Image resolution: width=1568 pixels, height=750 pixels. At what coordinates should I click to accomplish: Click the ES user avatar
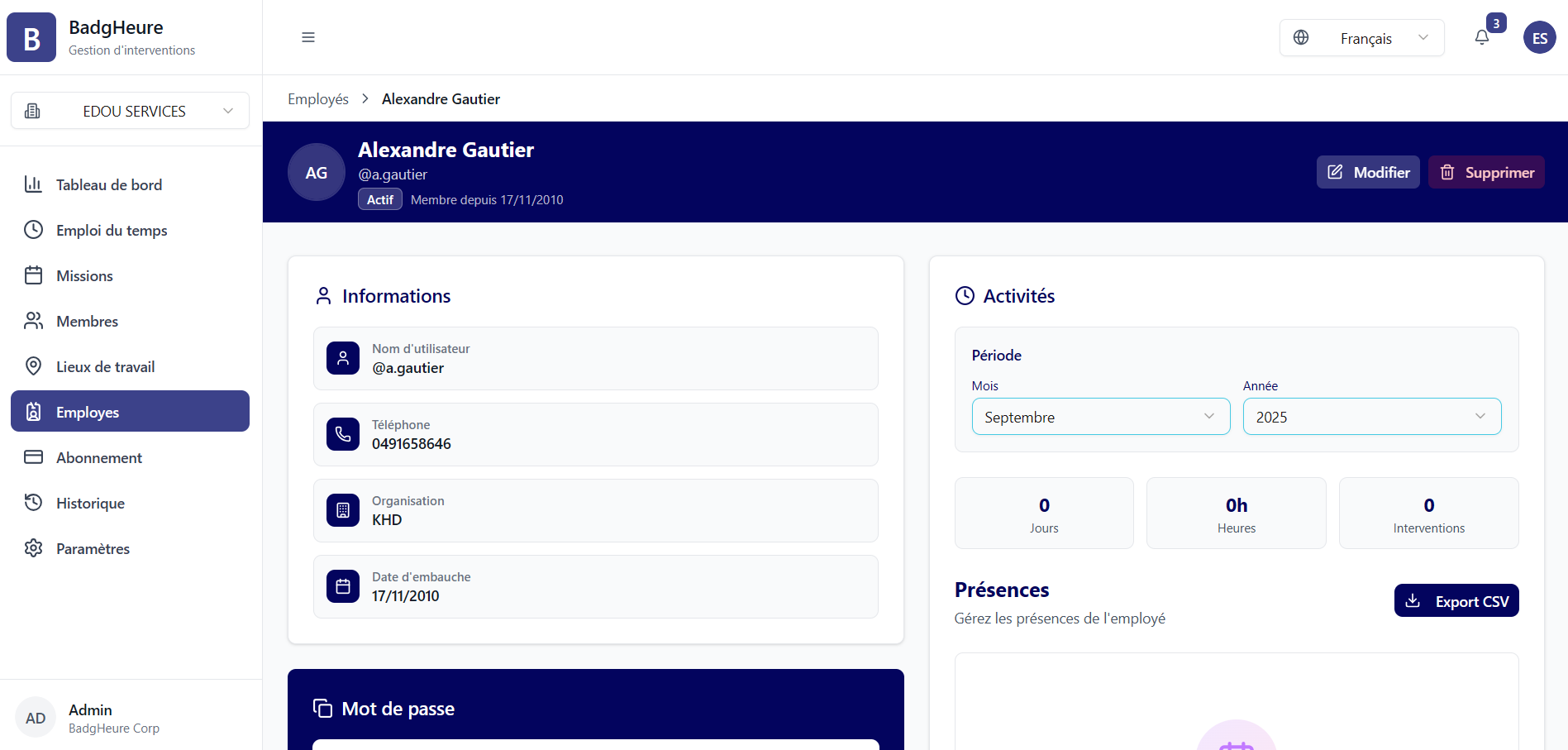(x=1539, y=37)
